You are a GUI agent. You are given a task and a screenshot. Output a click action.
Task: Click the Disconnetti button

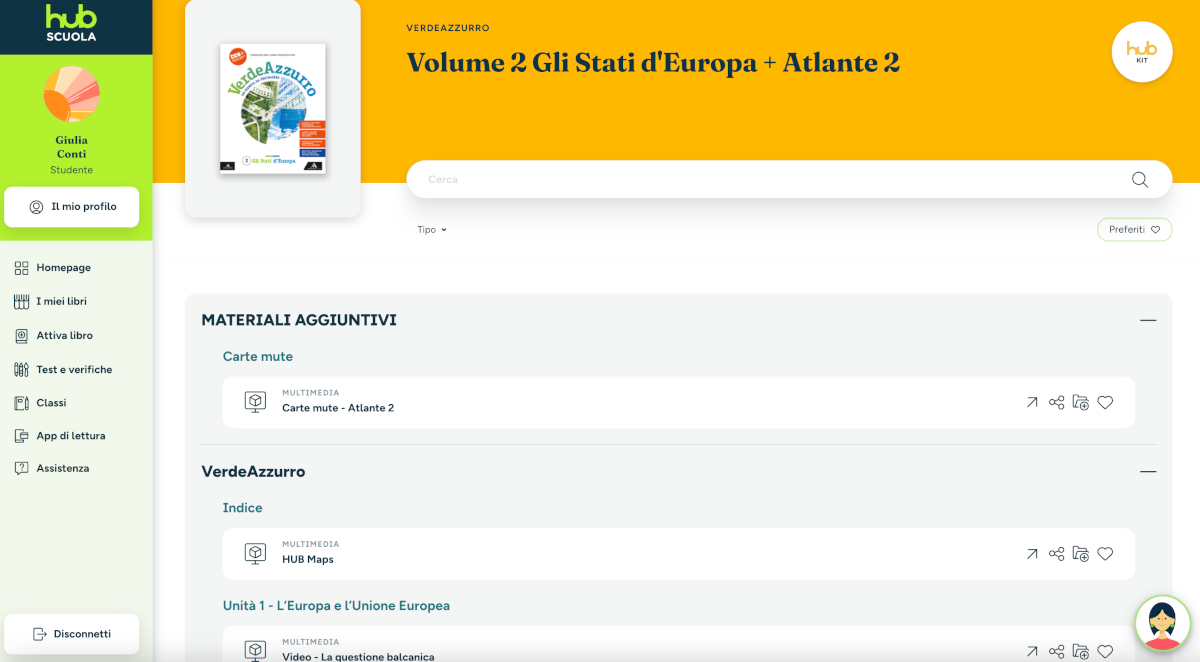click(x=72, y=634)
